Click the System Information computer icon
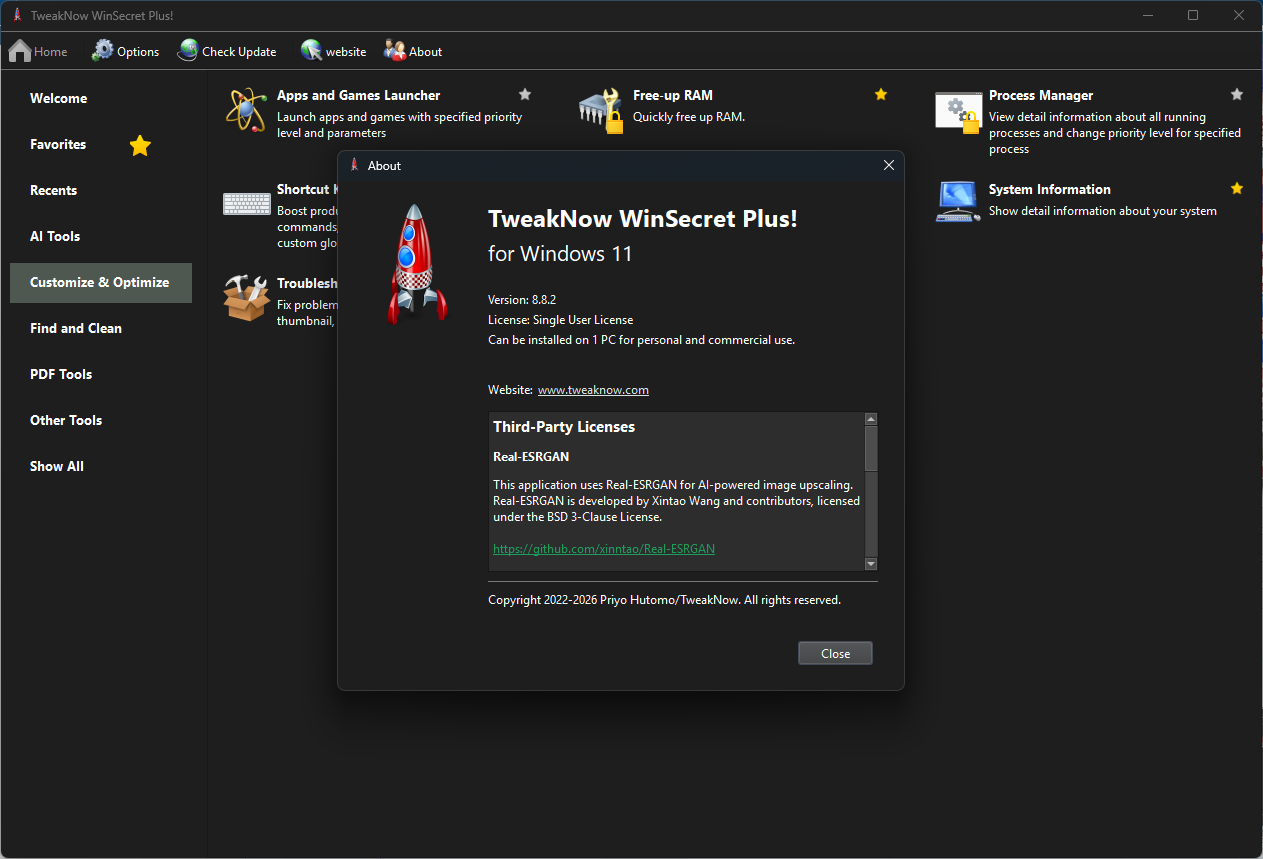The height and width of the screenshot is (859, 1263). [x=957, y=201]
